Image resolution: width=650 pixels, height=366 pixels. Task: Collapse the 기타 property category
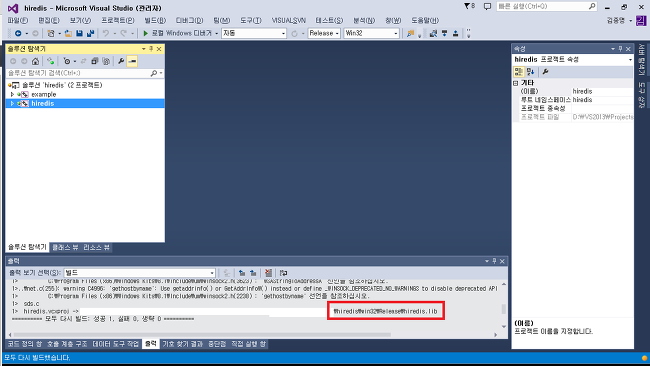tap(515, 83)
